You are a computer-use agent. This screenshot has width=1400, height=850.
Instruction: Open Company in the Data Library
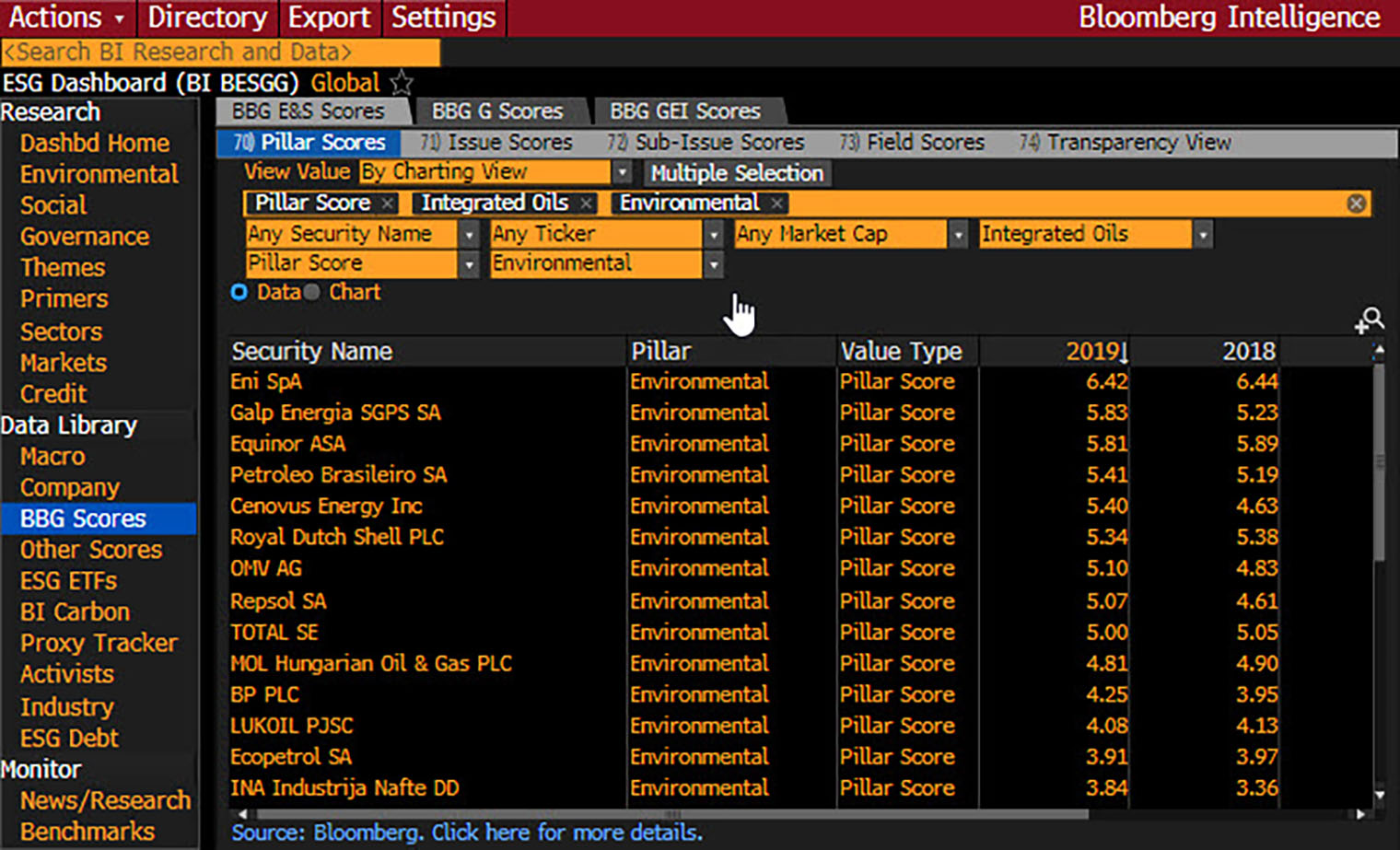(x=70, y=488)
